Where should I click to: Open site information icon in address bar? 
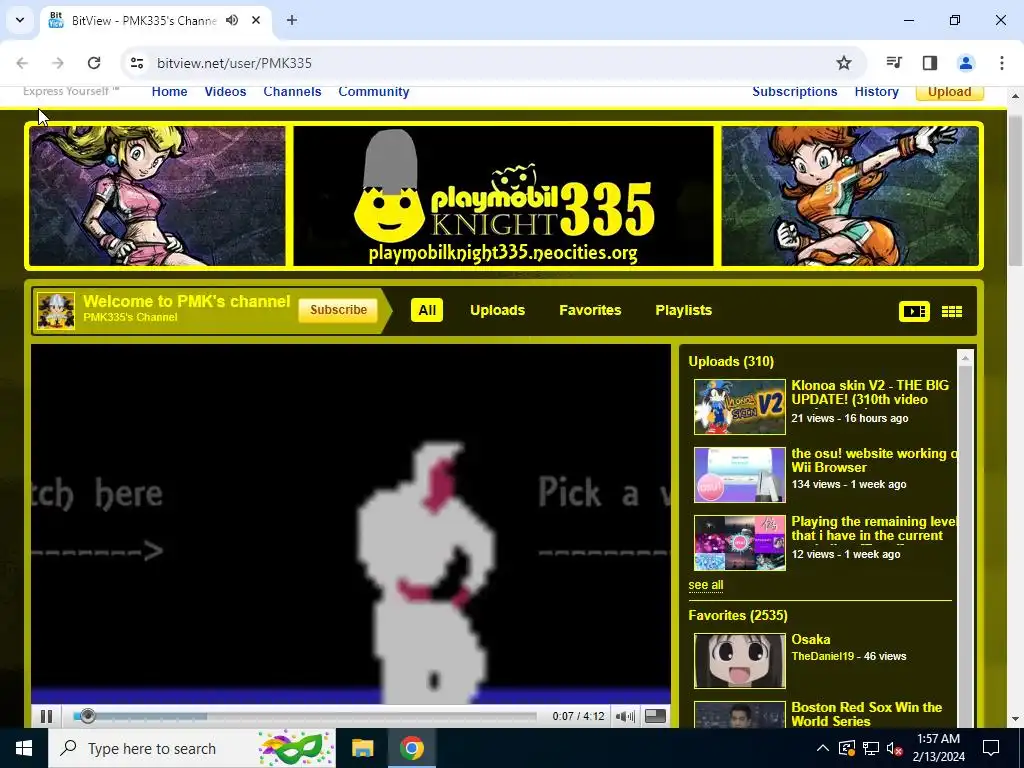[x=136, y=63]
